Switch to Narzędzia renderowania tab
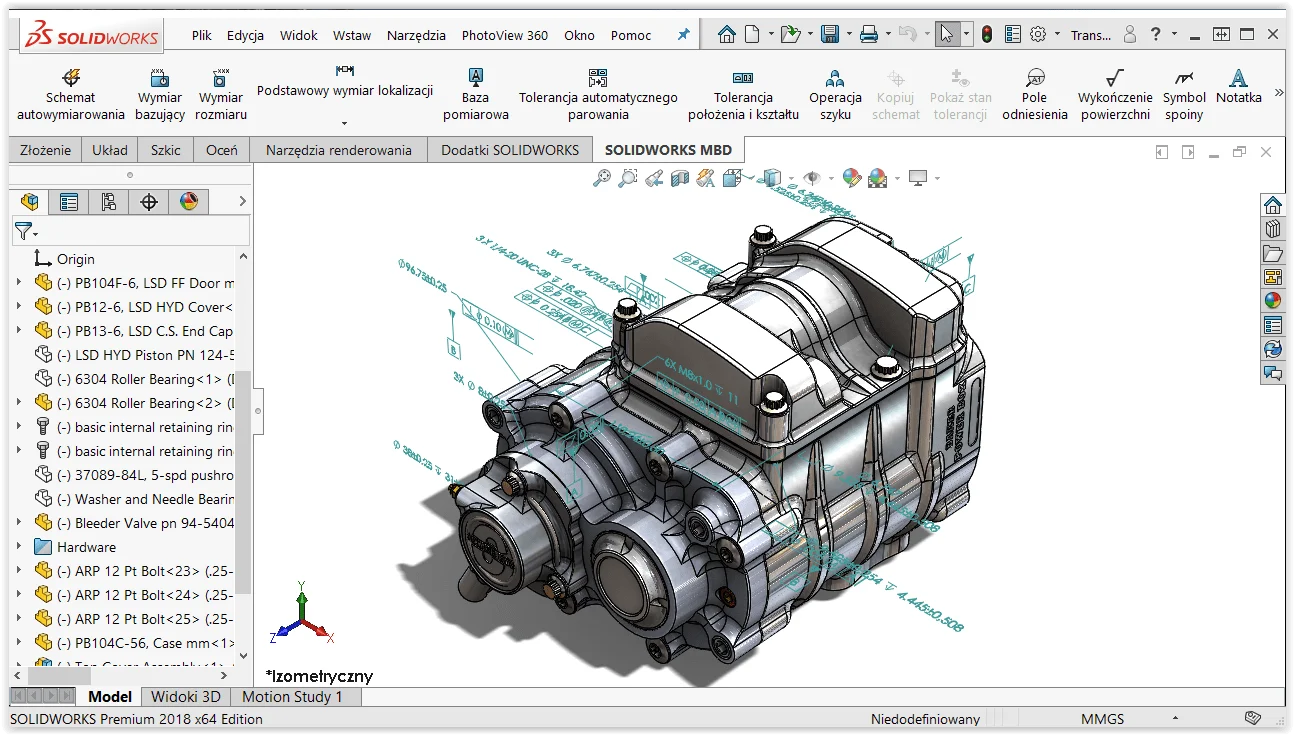 pos(339,150)
